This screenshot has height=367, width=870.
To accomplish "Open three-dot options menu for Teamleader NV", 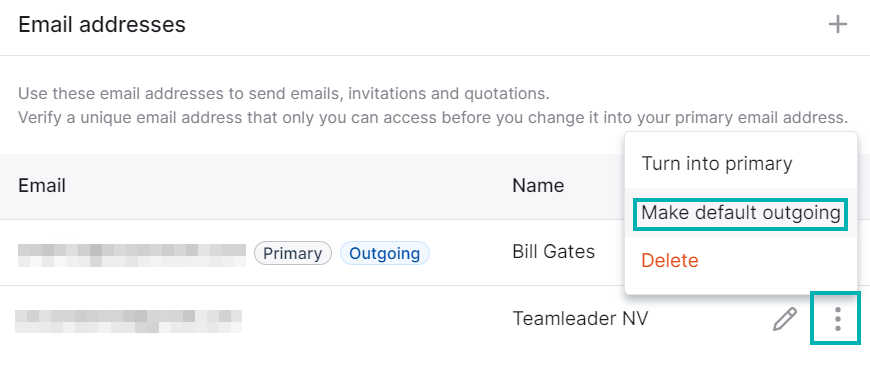I will coord(837,319).
